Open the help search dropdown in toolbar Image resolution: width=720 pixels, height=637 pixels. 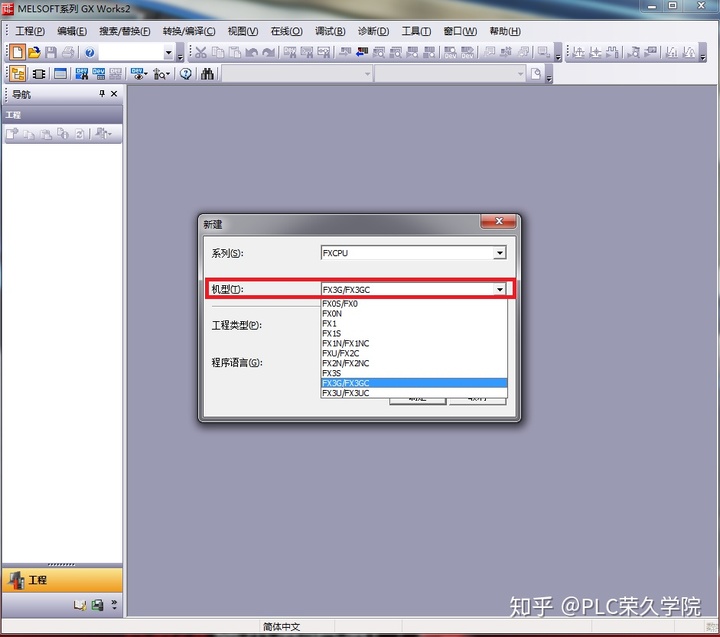click(168, 53)
